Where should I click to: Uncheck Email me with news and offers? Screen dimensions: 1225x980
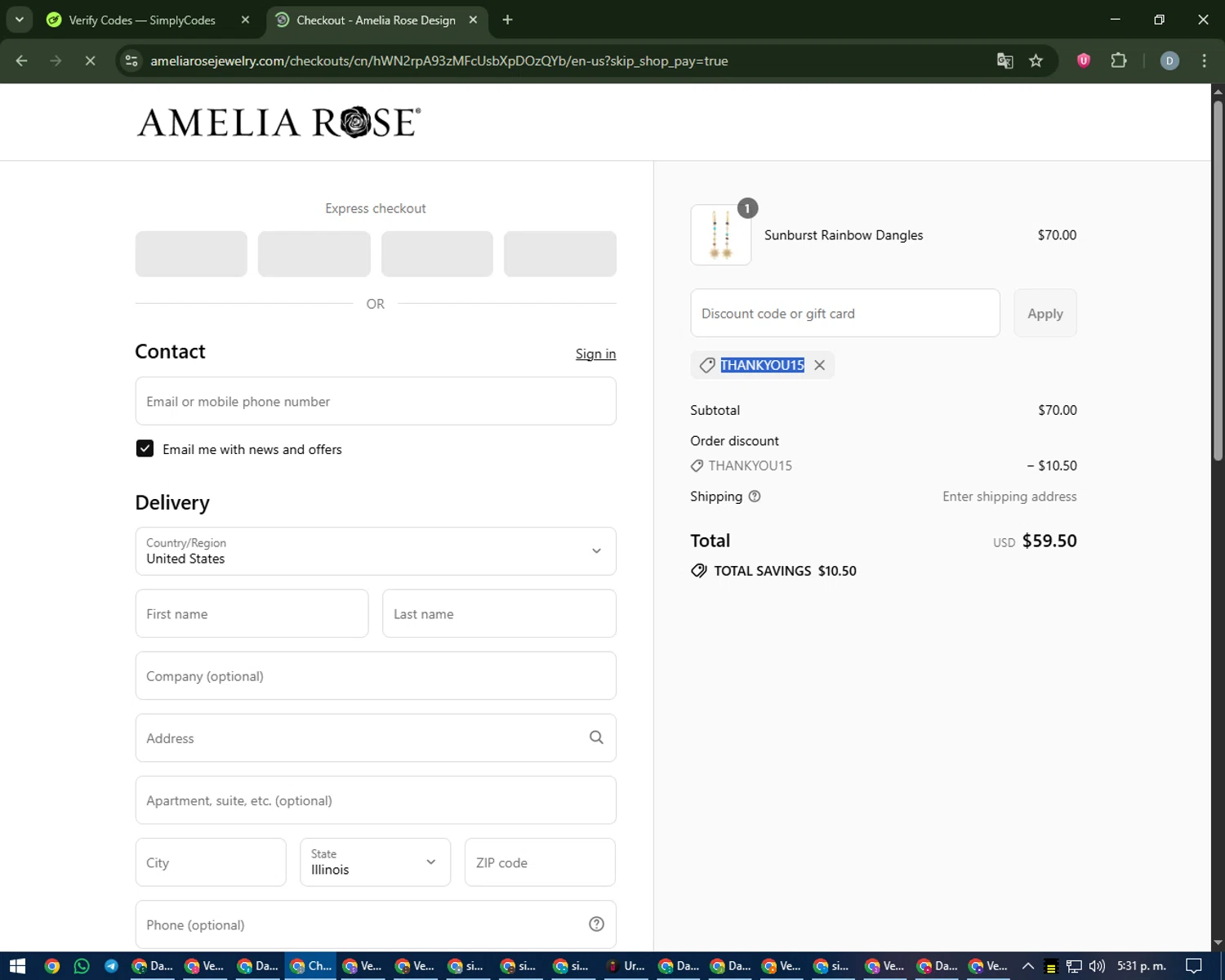tap(145, 448)
